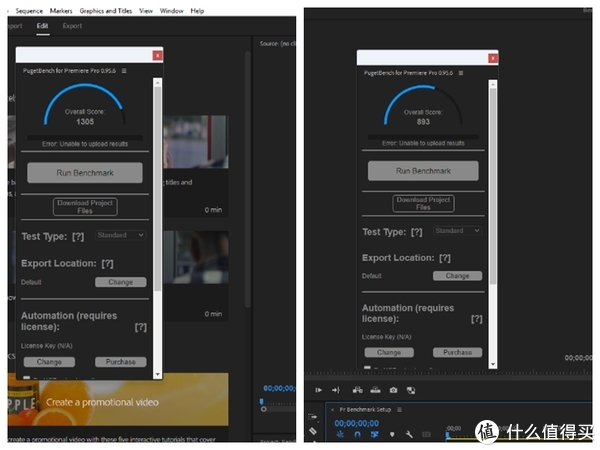Image resolution: width=600 pixels, height=450 pixels.
Task: Click the blue timeline timecode 00;00;00;00
Action: pos(356,423)
